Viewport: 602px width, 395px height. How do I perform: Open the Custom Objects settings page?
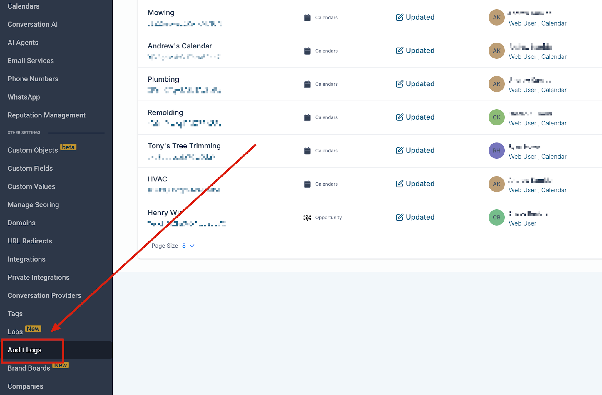(x=33, y=150)
